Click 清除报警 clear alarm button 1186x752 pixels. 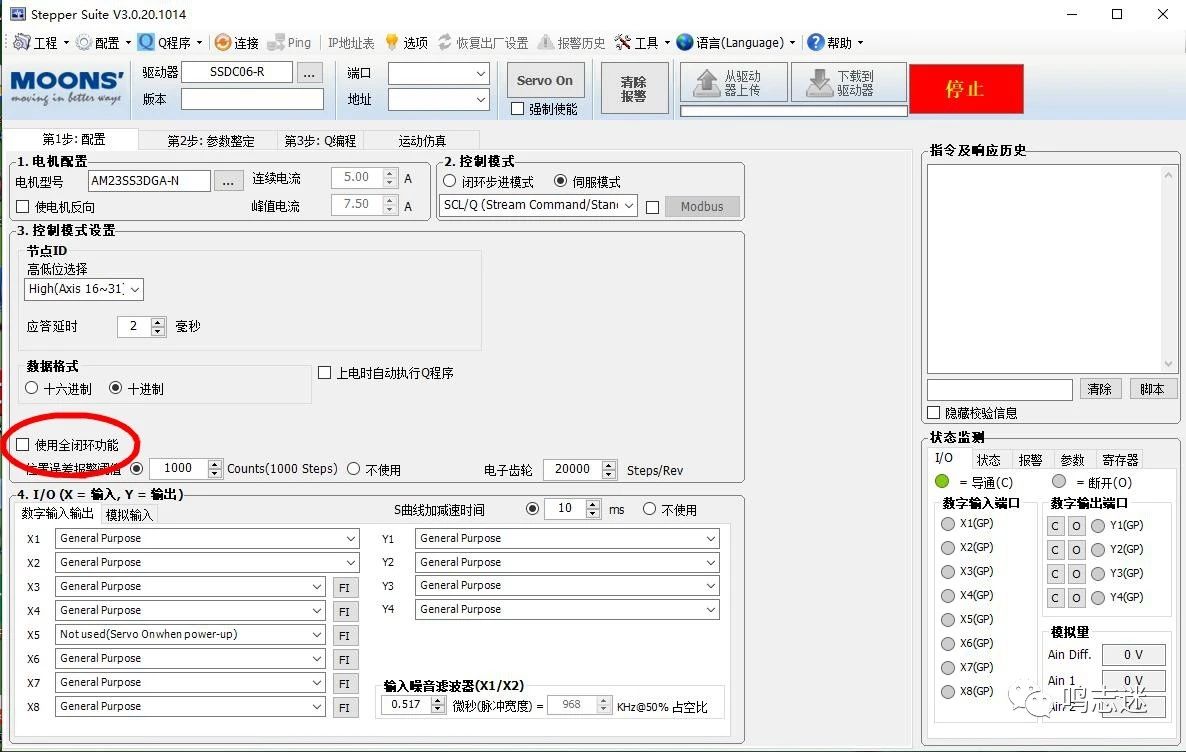634,89
